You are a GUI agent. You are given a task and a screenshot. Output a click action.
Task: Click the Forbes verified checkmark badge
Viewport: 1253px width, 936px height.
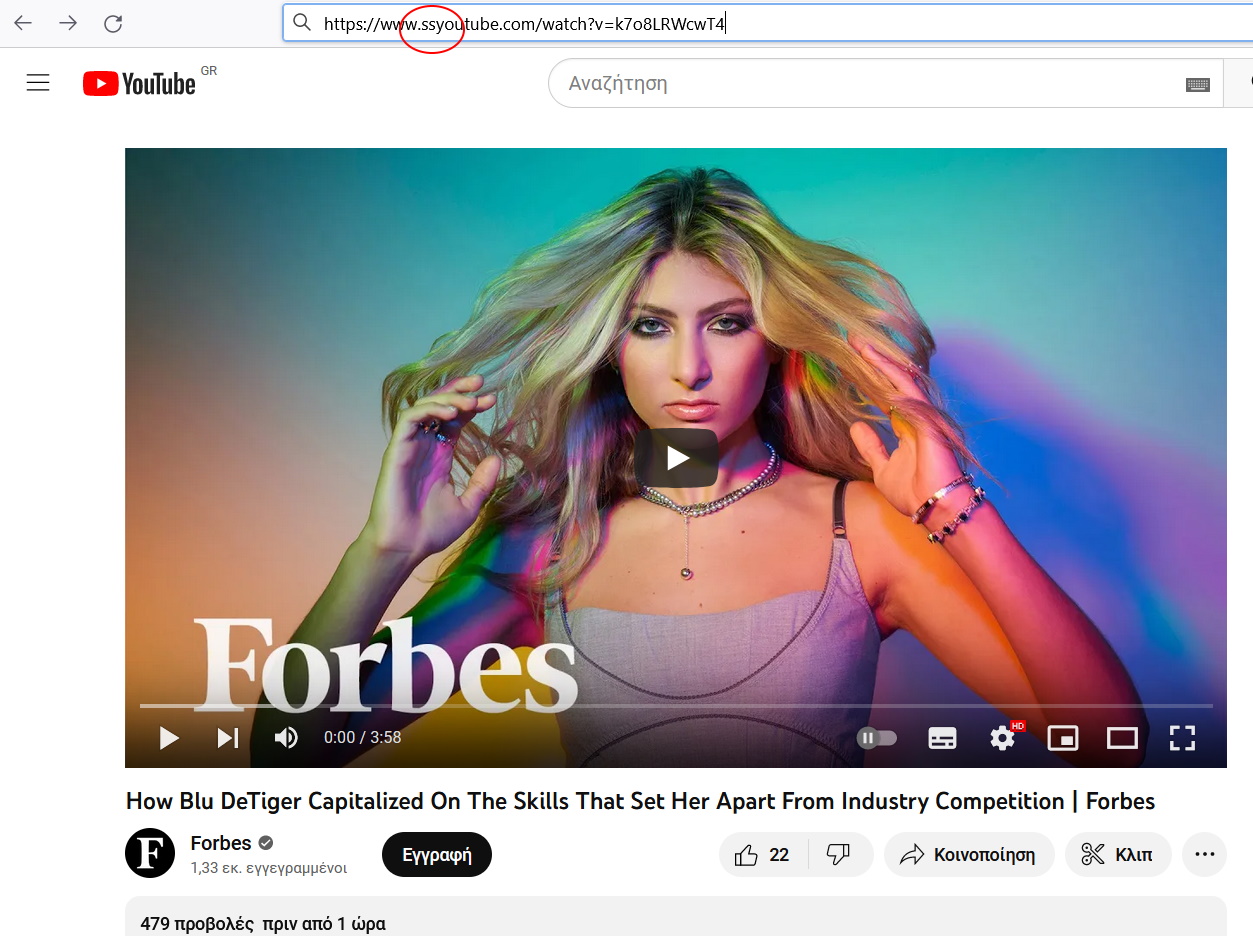tap(266, 842)
